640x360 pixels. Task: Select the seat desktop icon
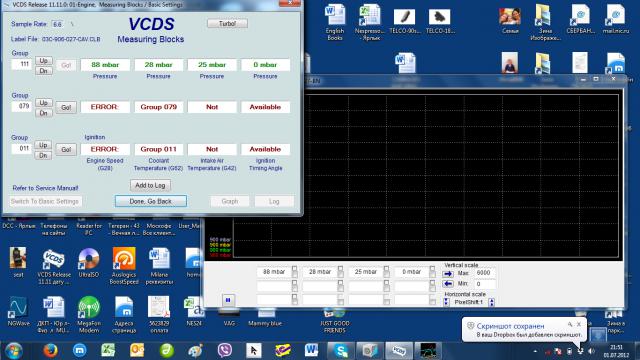(x=18, y=263)
